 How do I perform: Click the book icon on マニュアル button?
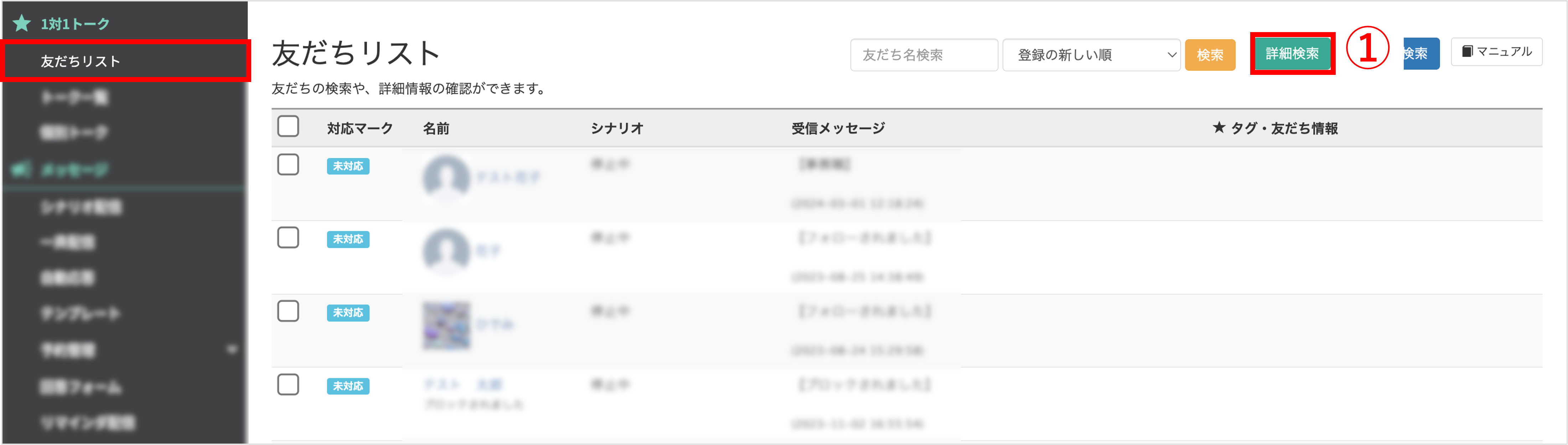(1467, 52)
